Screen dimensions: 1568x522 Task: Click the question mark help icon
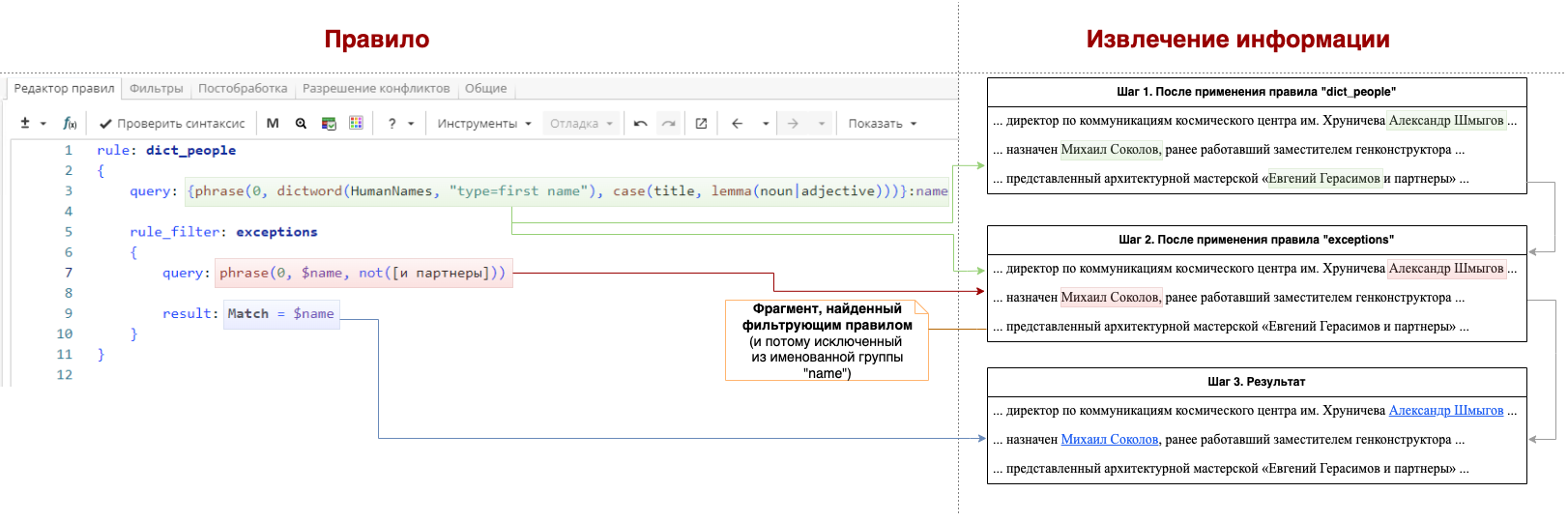click(x=392, y=124)
